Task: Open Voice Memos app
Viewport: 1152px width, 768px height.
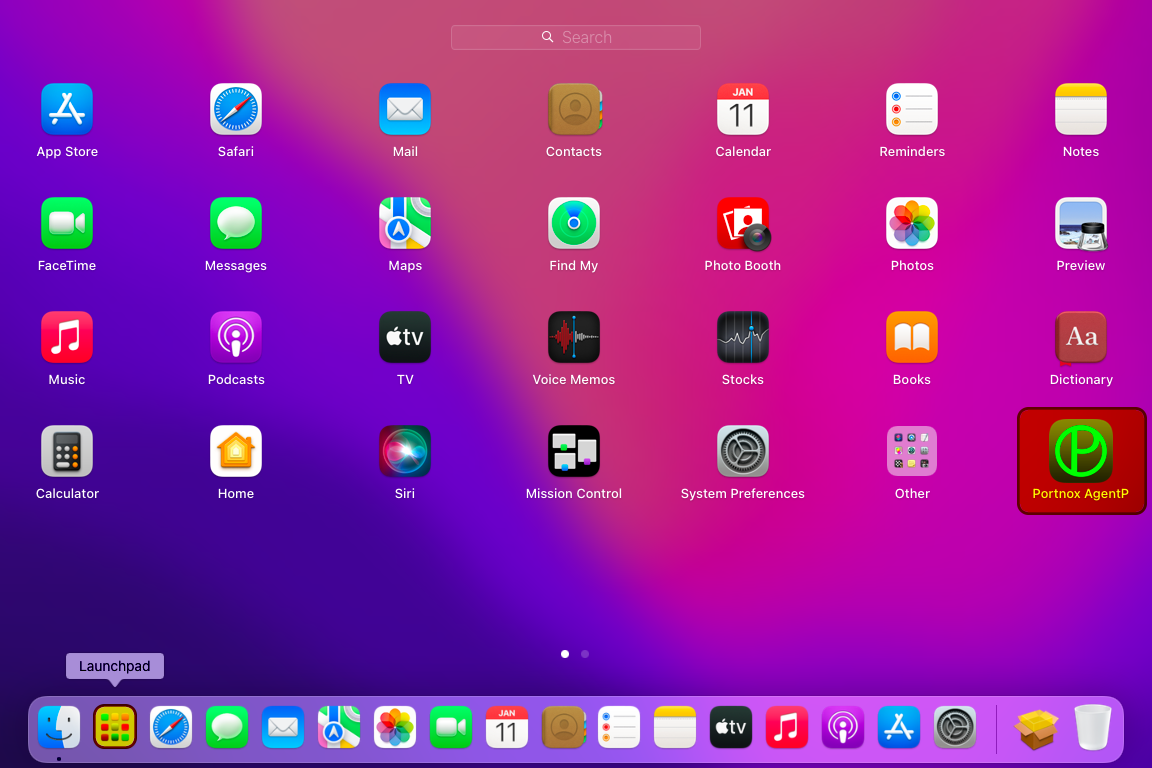Action: pyautogui.click(x=574, y=337)
